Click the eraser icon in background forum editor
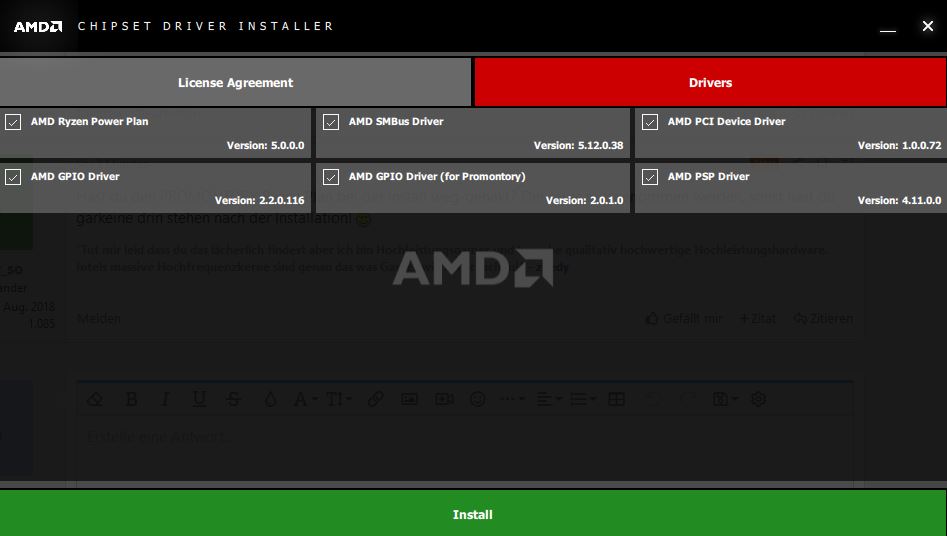Viewport: 947px width, 536px height. click(95, 399)
